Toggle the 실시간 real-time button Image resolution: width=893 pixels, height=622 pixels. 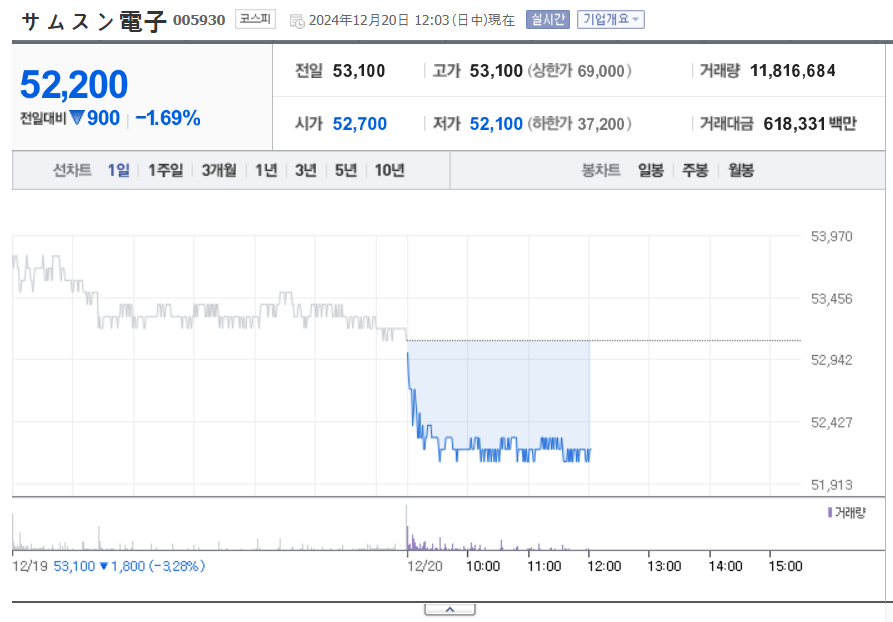[547, 20]
